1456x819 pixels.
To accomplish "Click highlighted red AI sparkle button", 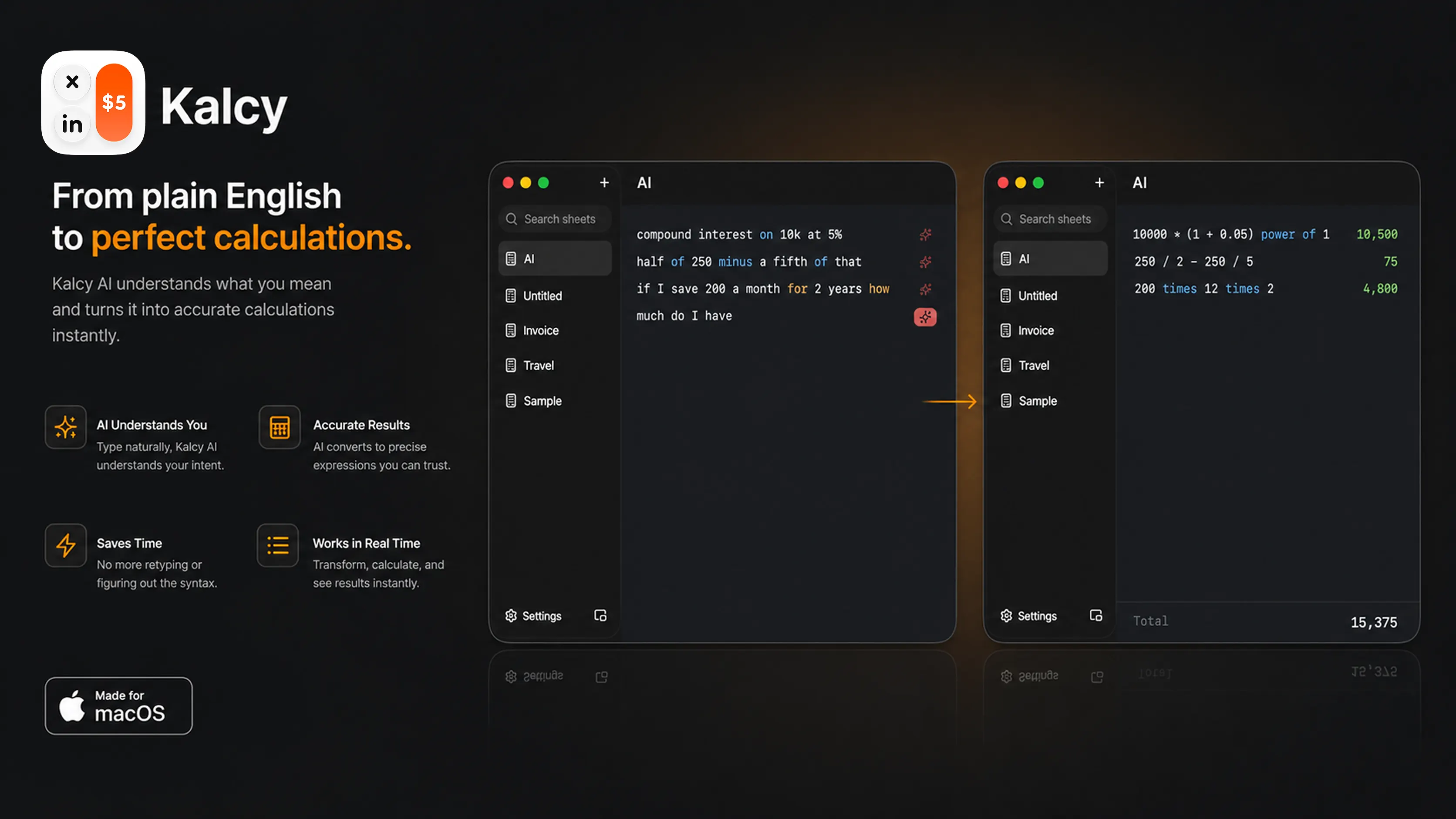I will [925, 317].
